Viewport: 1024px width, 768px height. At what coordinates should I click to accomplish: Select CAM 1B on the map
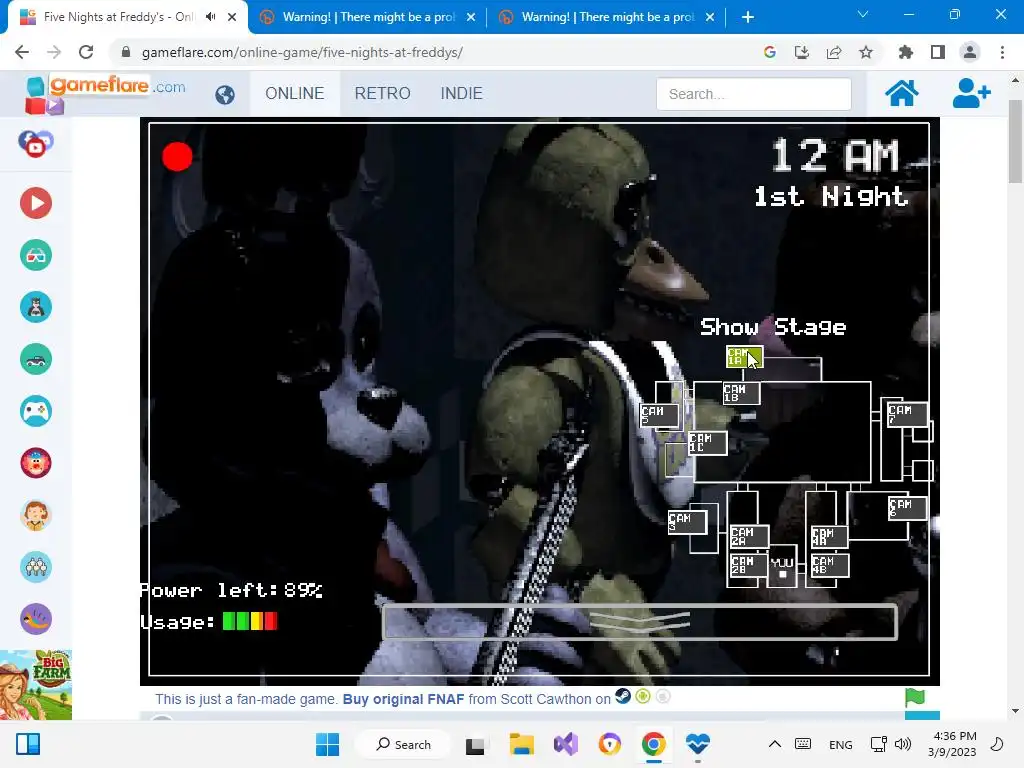(741, 393)
